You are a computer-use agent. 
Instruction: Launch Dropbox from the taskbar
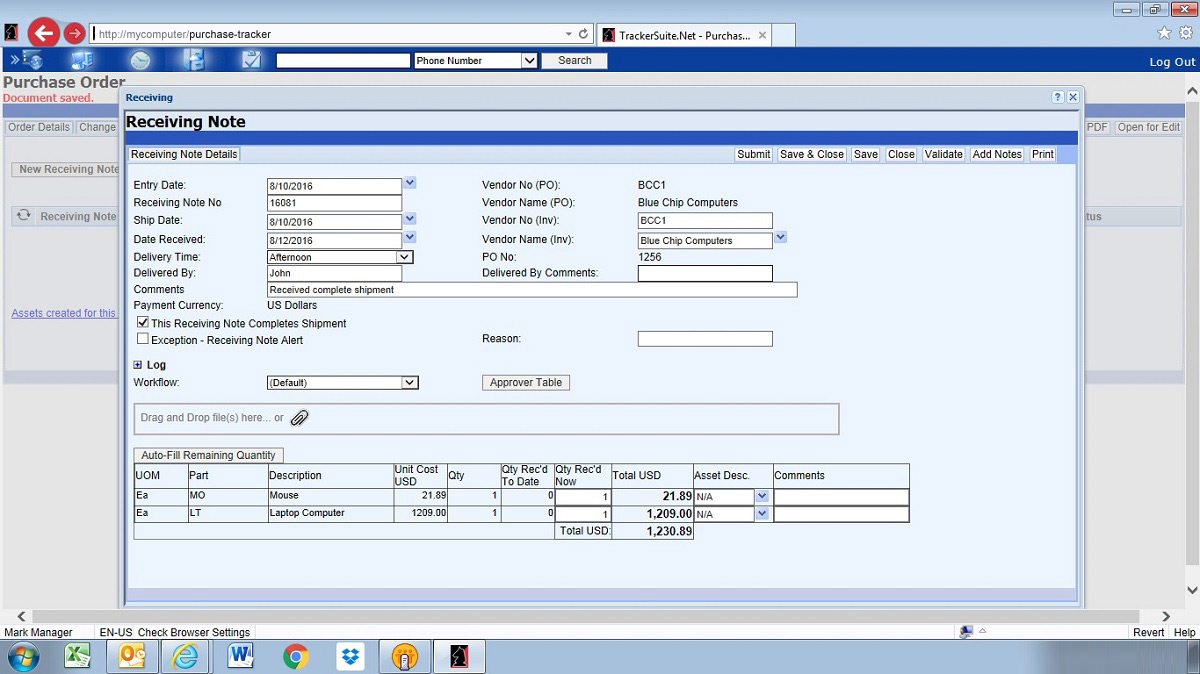350,657
